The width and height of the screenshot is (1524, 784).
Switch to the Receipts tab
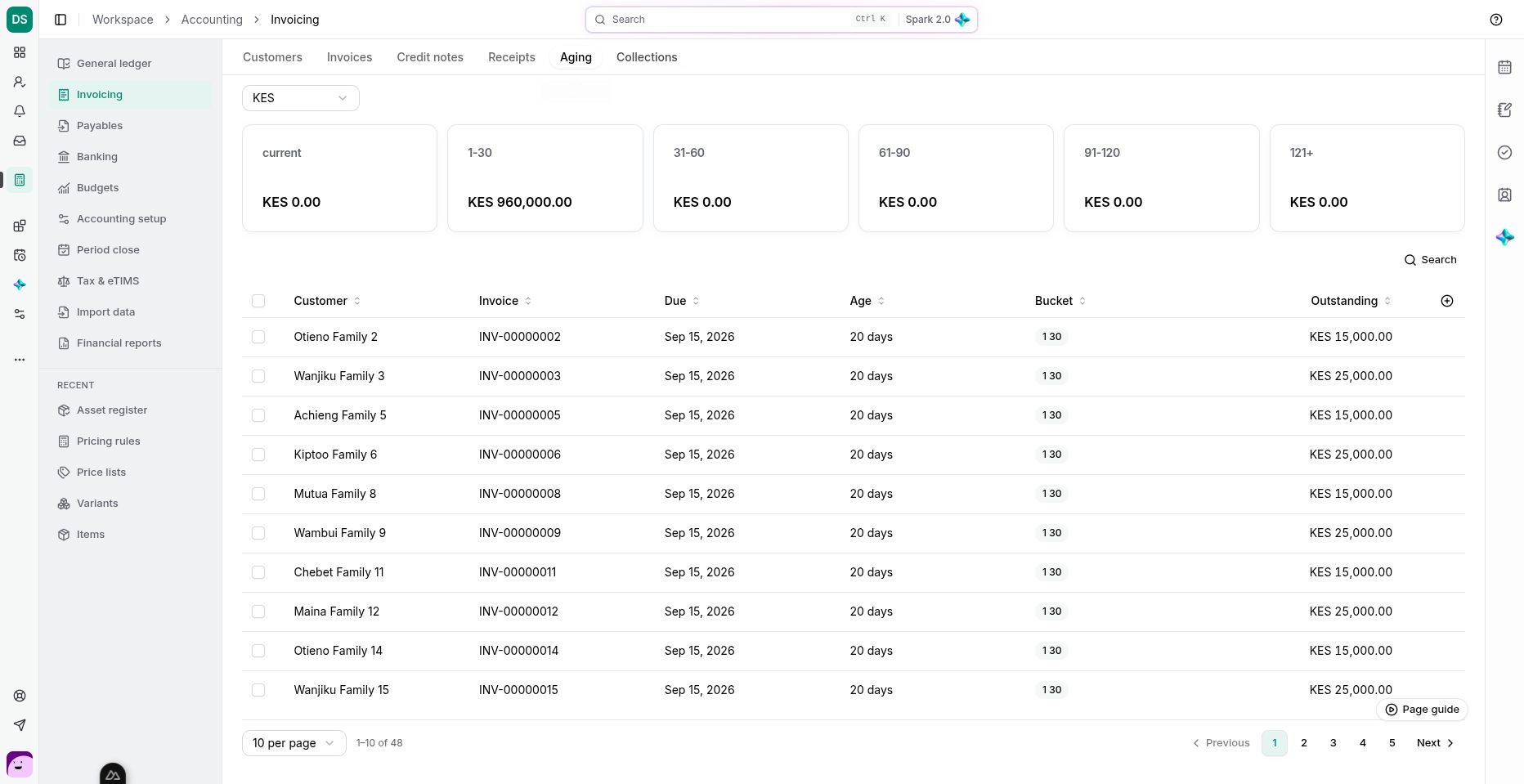tap(512, 57)
